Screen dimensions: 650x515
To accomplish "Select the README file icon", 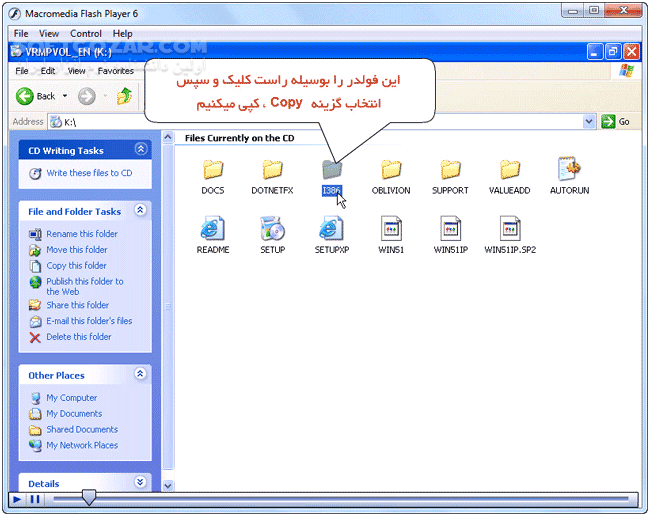I will pos(213,228).
